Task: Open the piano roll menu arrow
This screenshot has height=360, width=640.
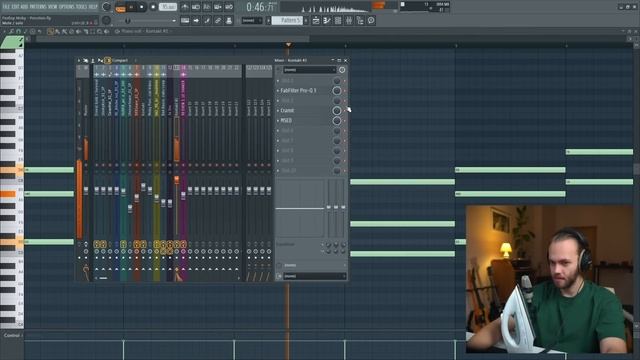Action: point(3,31)
